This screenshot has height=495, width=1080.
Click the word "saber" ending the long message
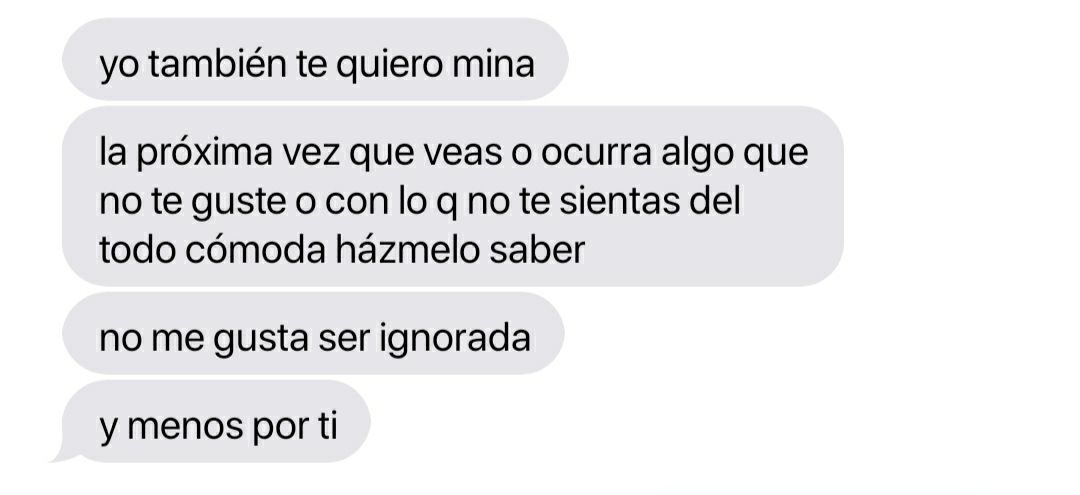click(x=537, y=251)
